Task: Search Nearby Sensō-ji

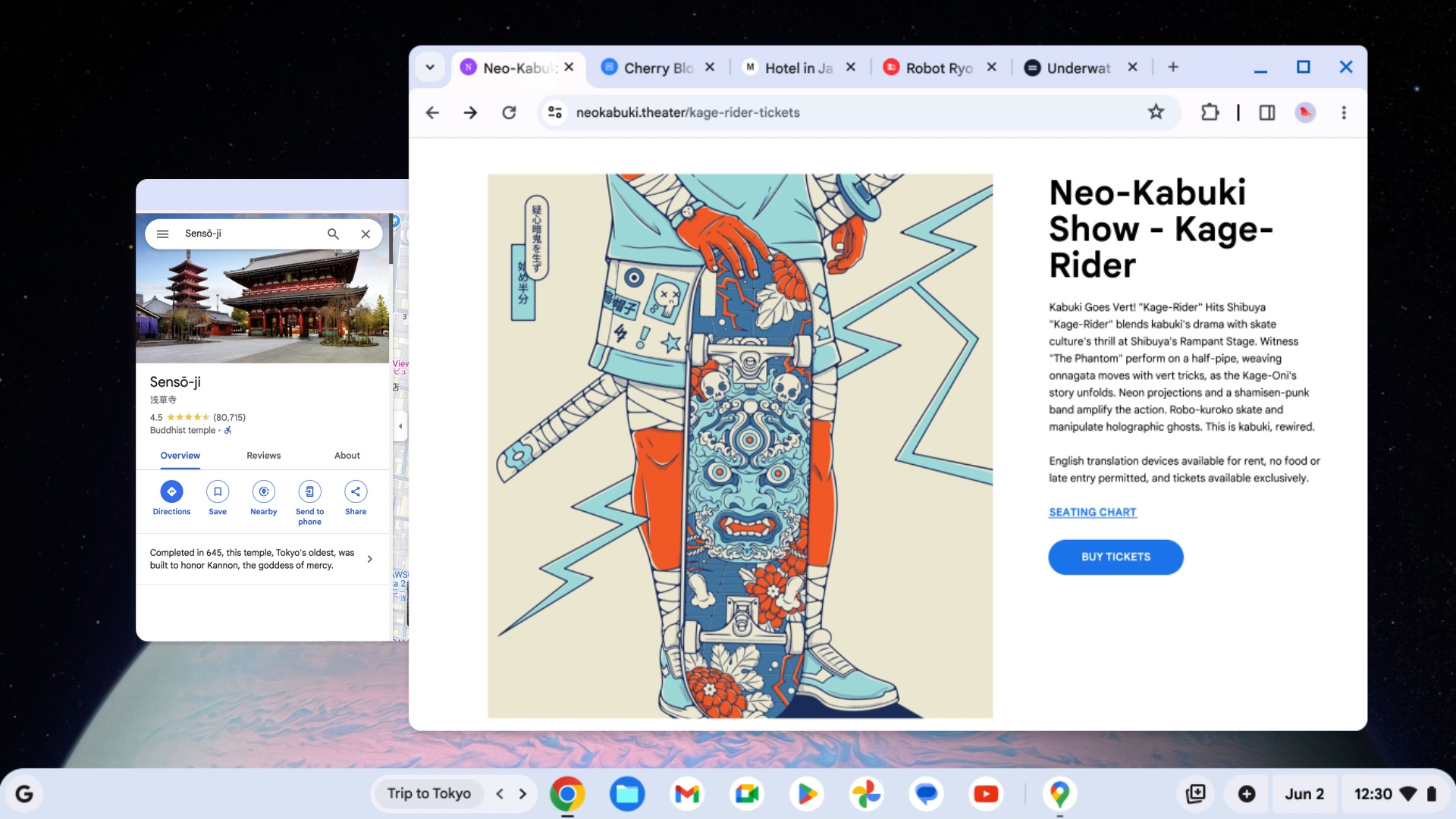Action: [x=263, y=498]
